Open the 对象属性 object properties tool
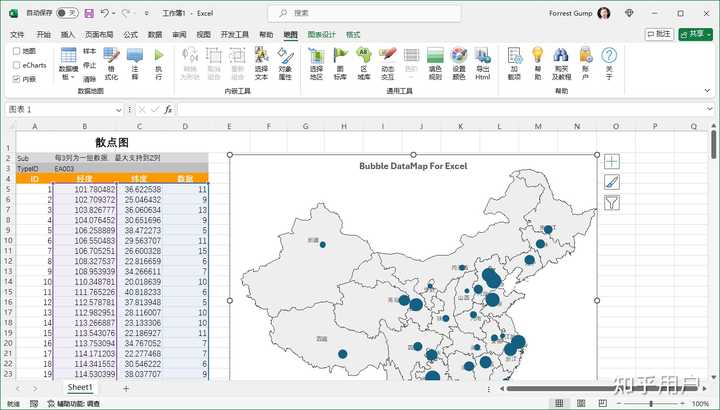The height and width of the screenshot is (410, 720). tap(285, 64)
